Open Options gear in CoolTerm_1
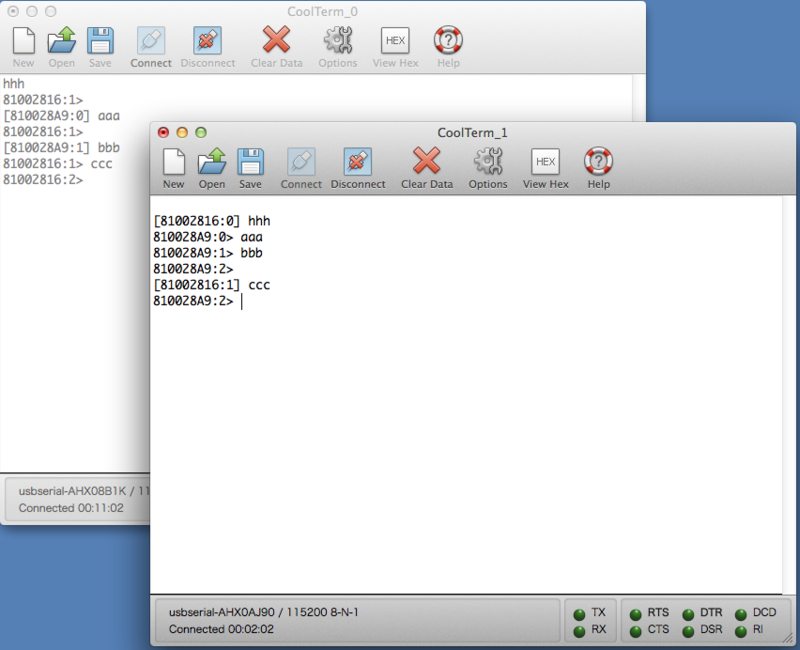800x650 pixels. (x=488, y=162)
